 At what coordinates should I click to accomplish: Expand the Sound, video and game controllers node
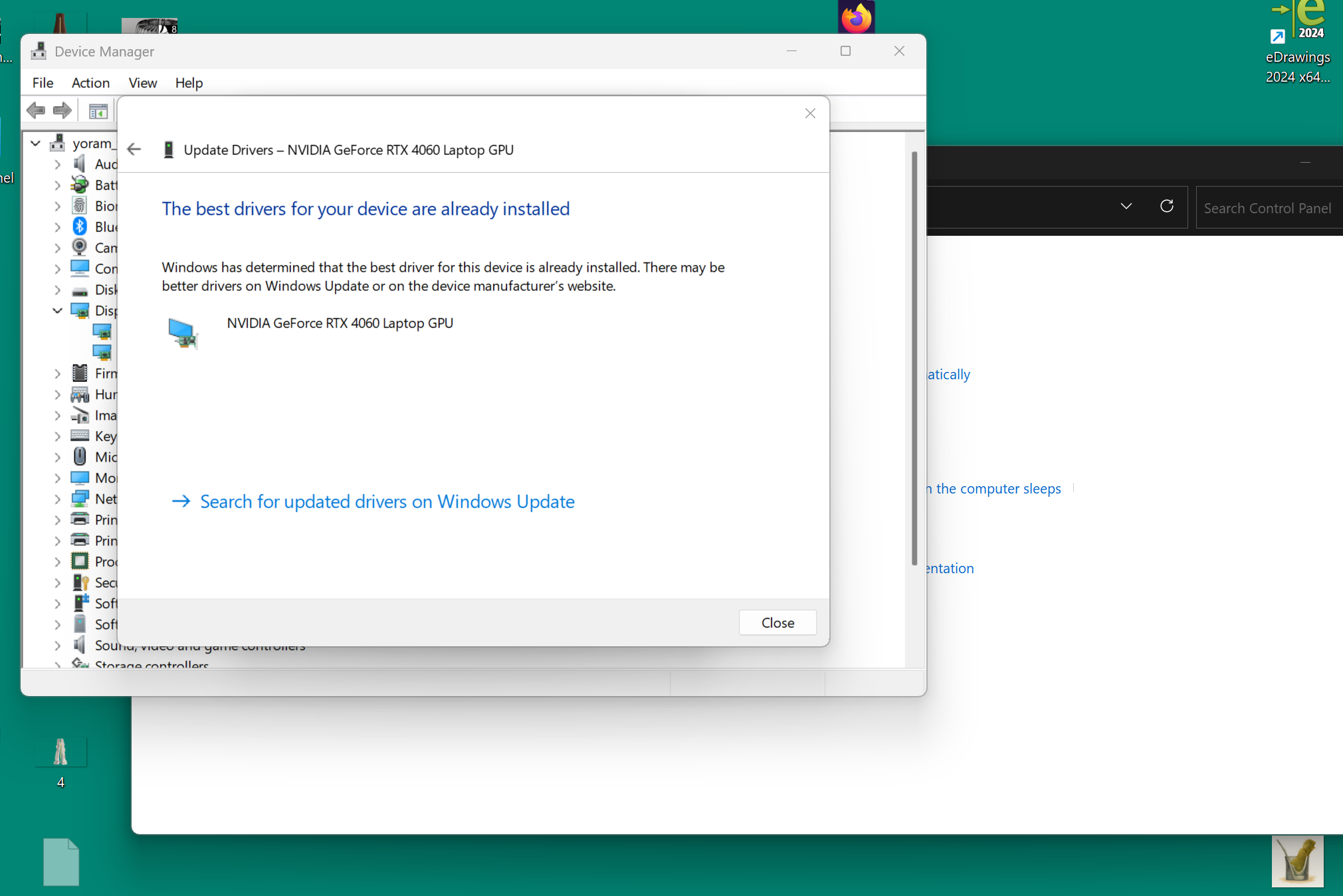coord(58,645)
